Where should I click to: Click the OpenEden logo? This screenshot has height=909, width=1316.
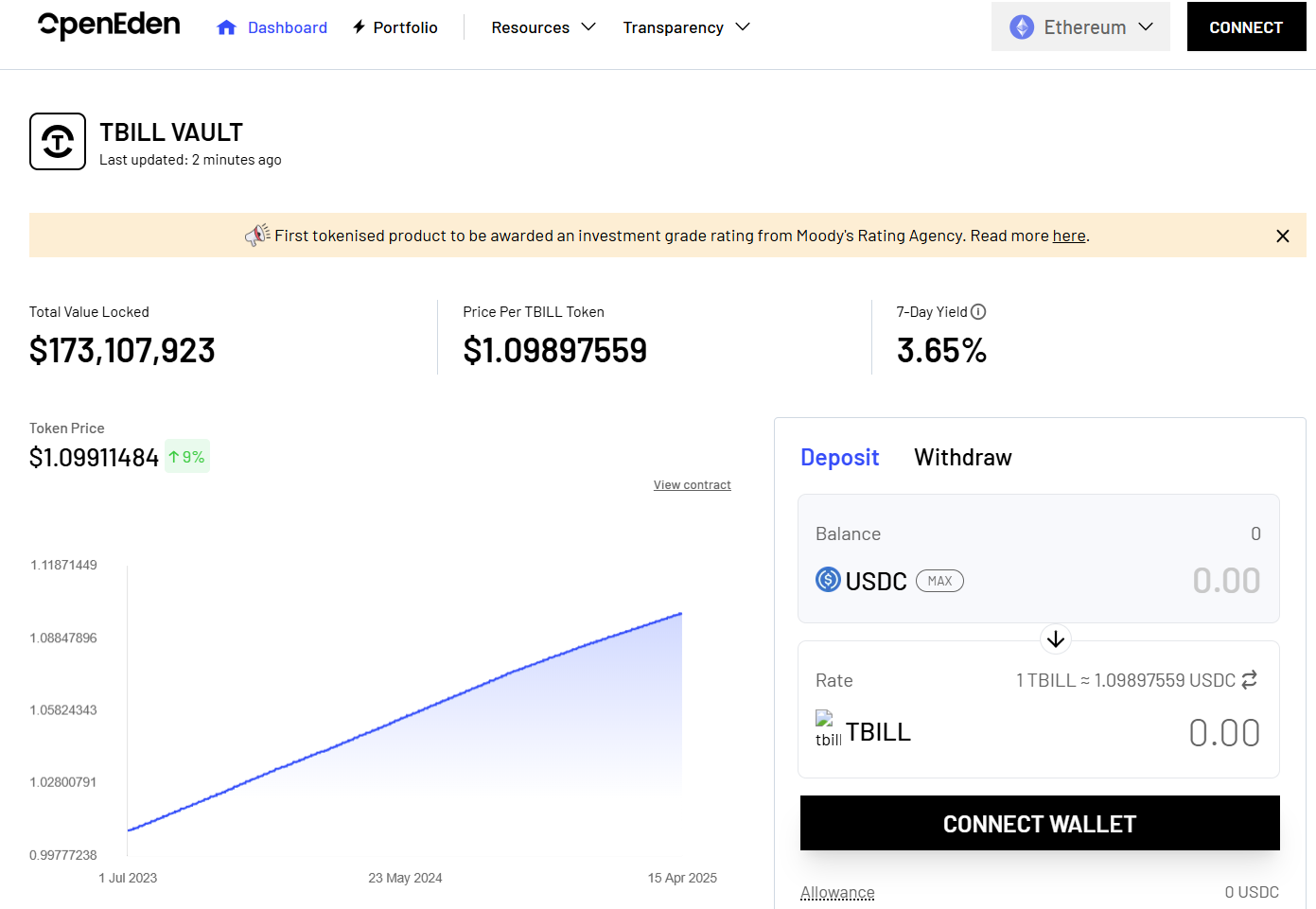pyautogui.click(x=109, y=26)
